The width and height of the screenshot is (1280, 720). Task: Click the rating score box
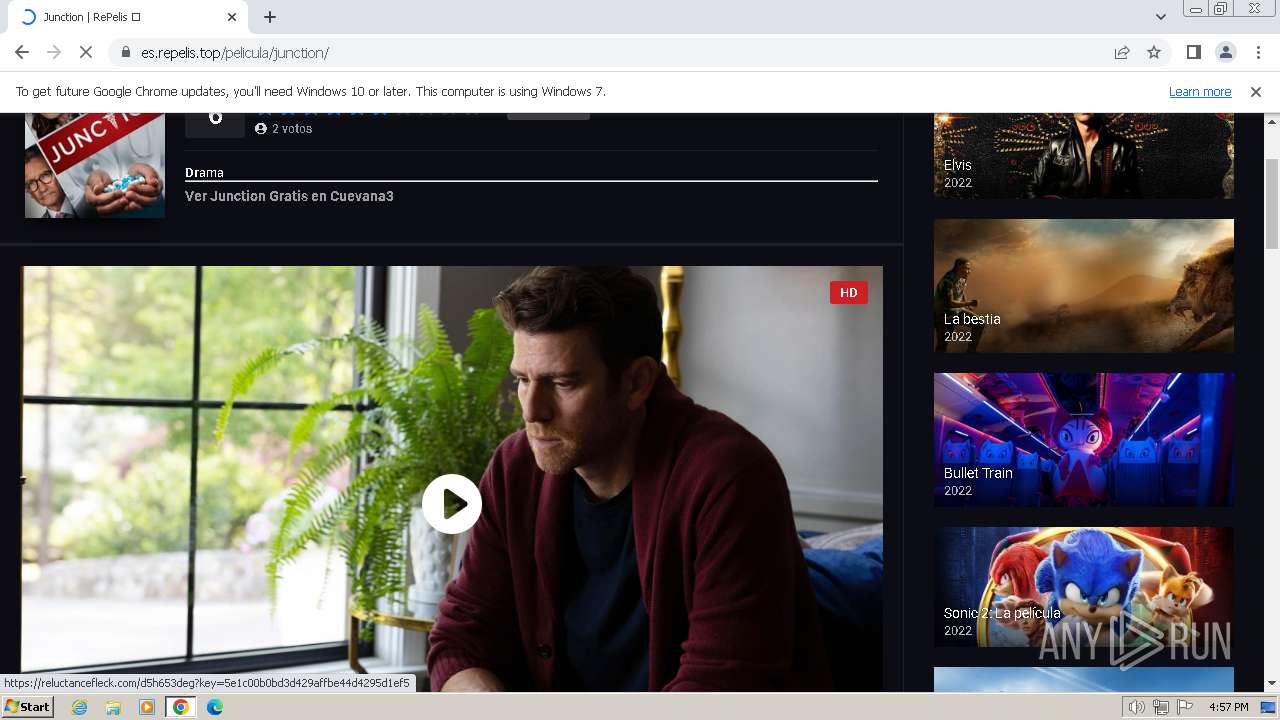215,124
